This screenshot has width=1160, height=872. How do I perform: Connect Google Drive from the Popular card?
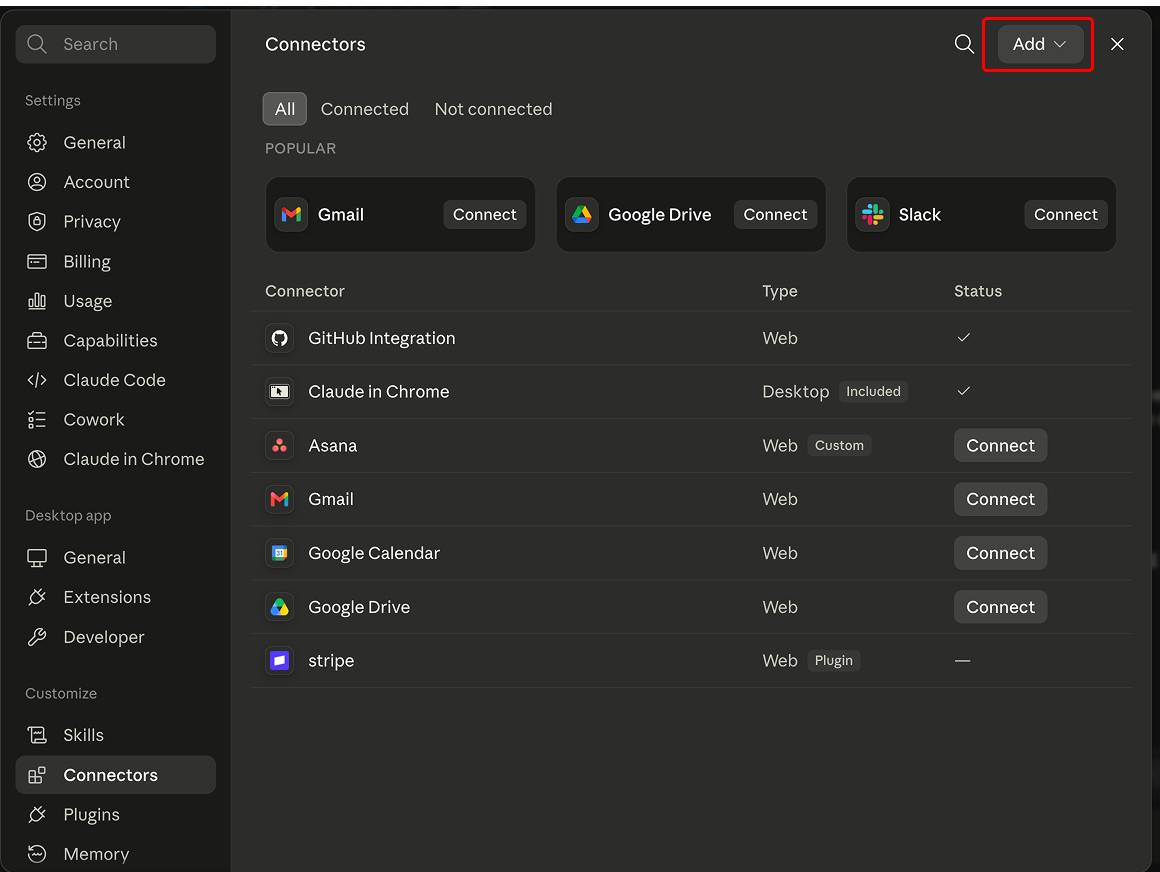pyautogui.click(x=775, y=214)
